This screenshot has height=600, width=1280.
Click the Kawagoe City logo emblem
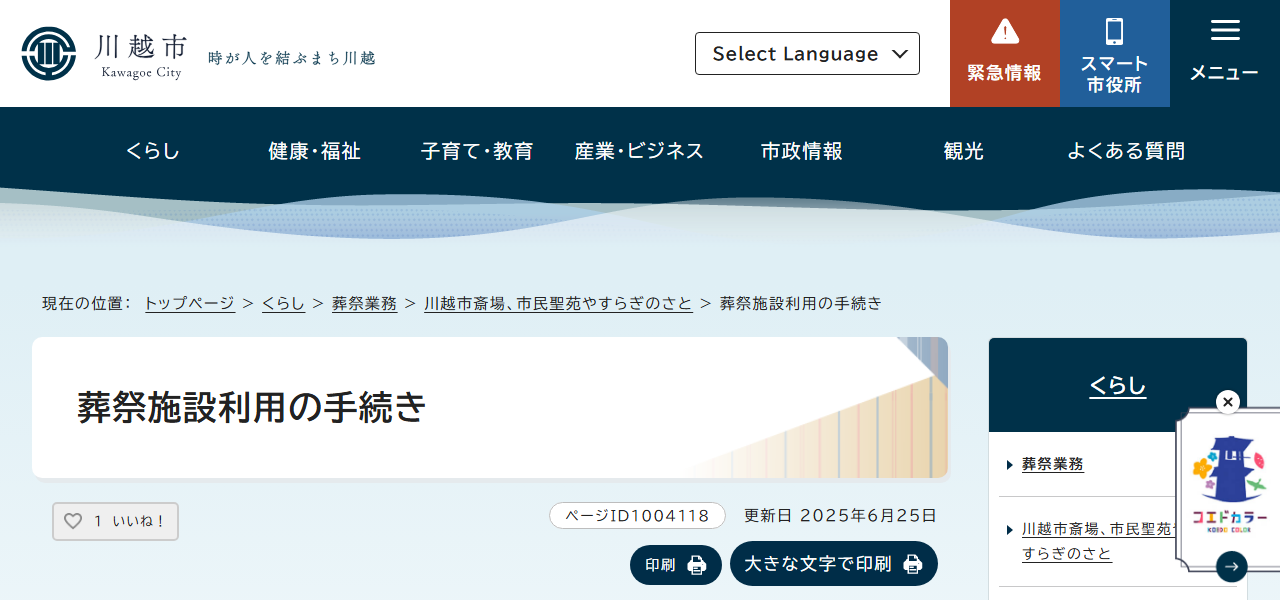49,53
